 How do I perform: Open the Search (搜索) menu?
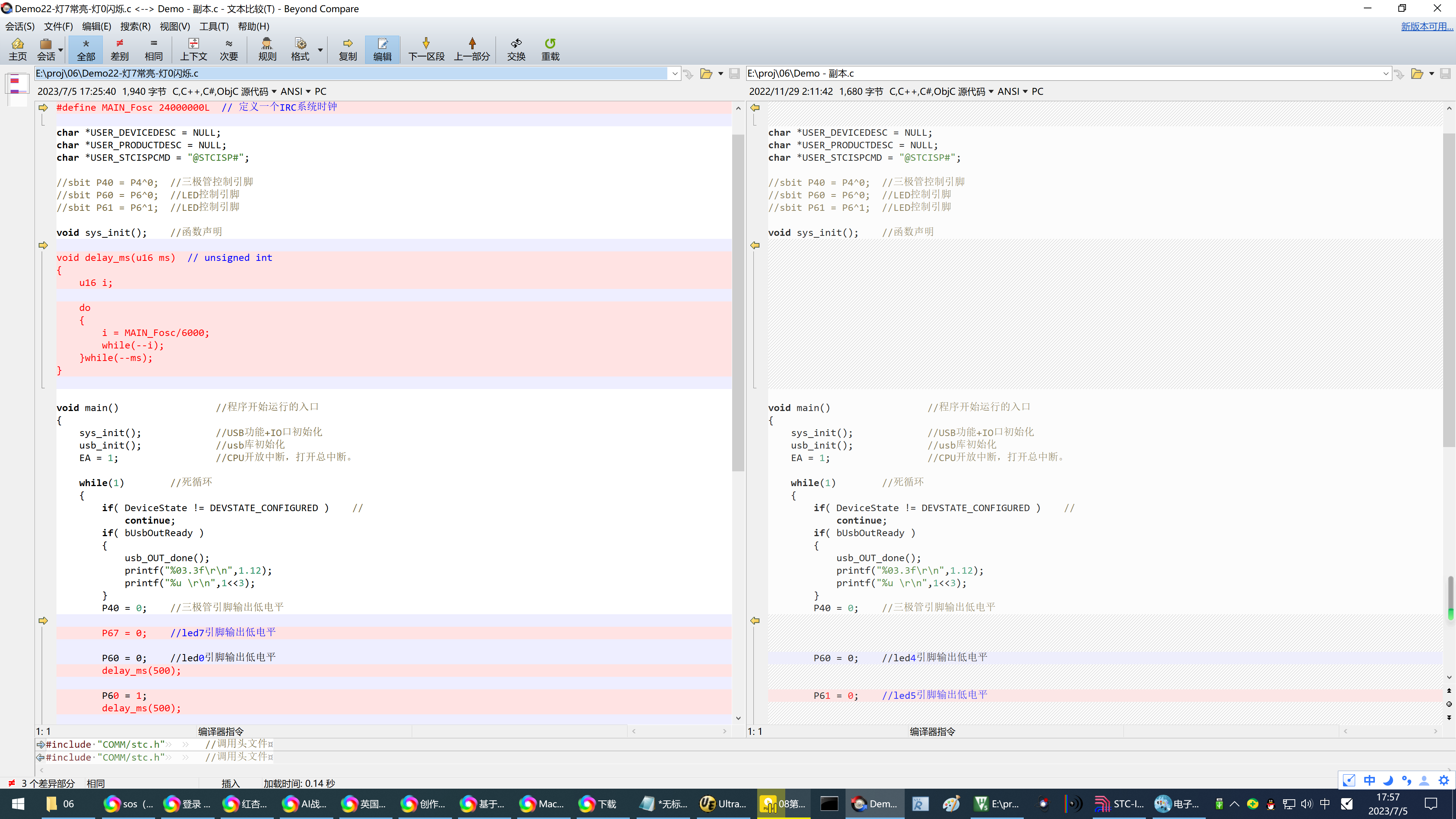point(135,26)
